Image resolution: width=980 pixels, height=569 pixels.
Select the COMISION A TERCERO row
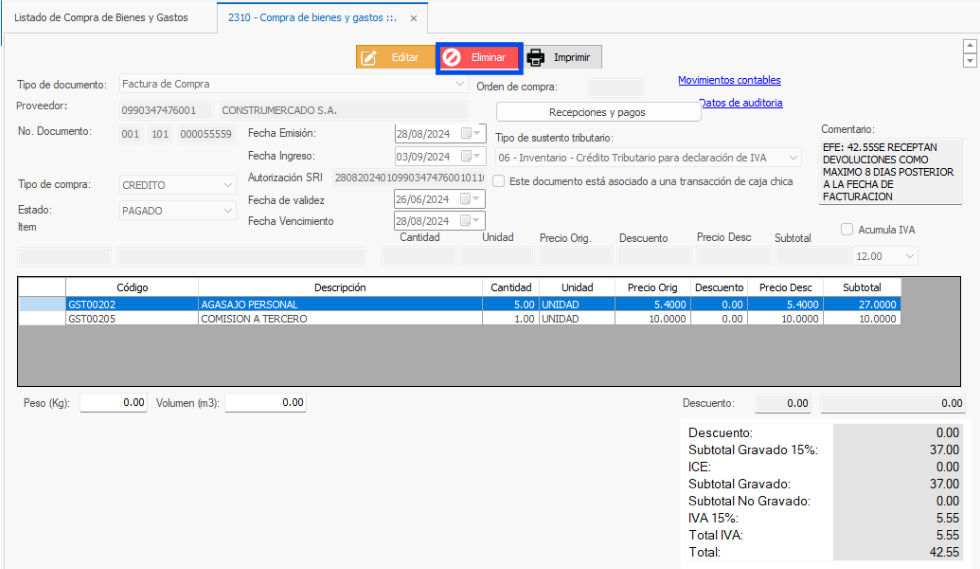pos(340,319)
